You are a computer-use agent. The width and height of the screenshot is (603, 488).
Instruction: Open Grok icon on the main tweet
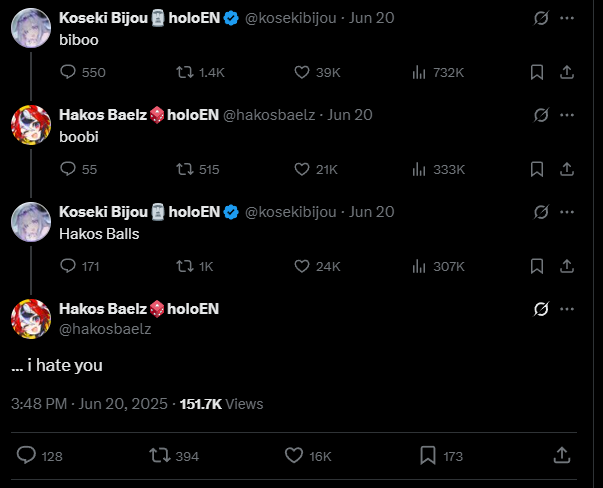tap(541, 309)
